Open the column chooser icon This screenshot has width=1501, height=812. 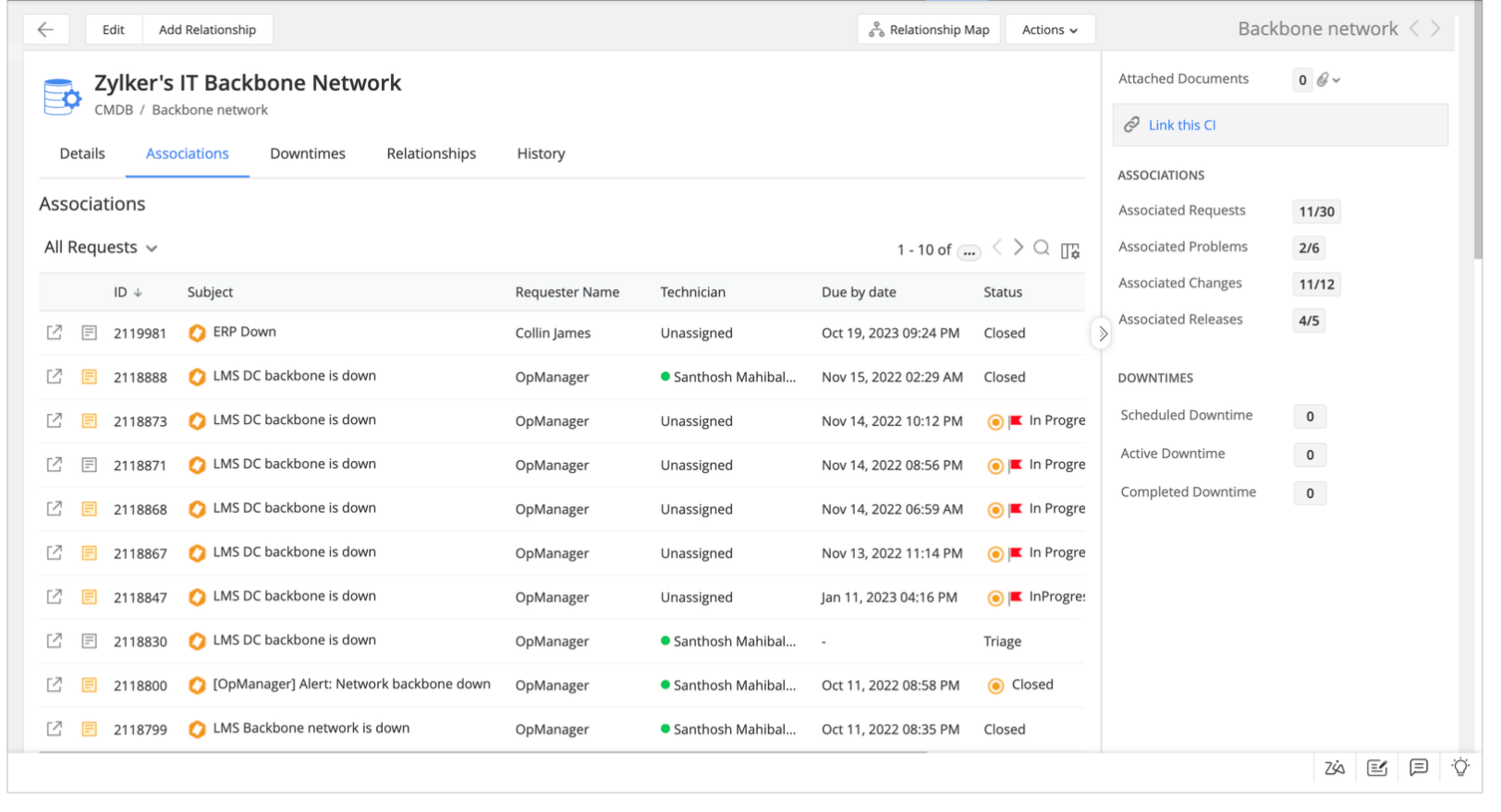(x=1070, y=250)
